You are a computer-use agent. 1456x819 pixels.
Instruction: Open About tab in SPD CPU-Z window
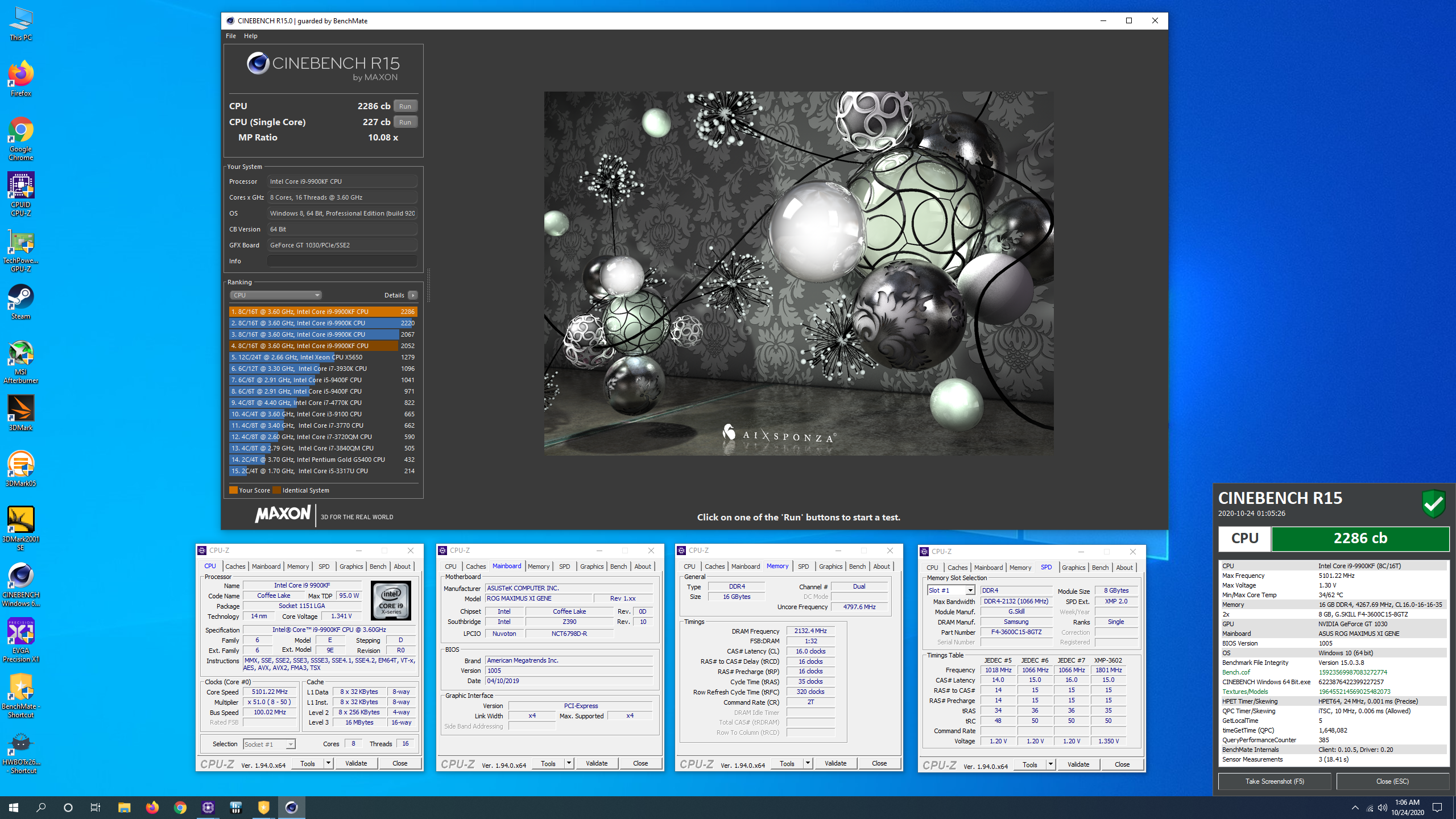click(1124, 568)
